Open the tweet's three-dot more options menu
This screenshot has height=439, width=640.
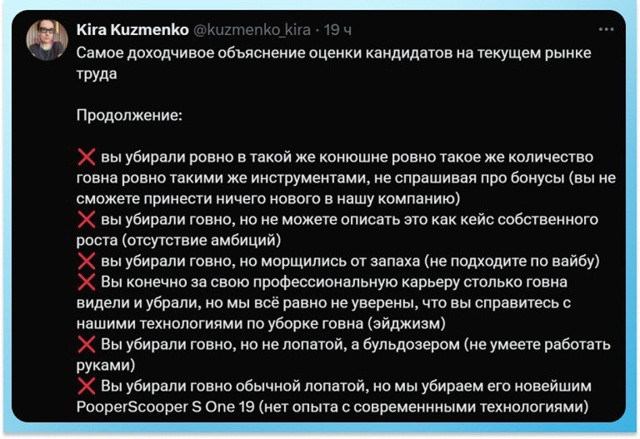point(606,29)
